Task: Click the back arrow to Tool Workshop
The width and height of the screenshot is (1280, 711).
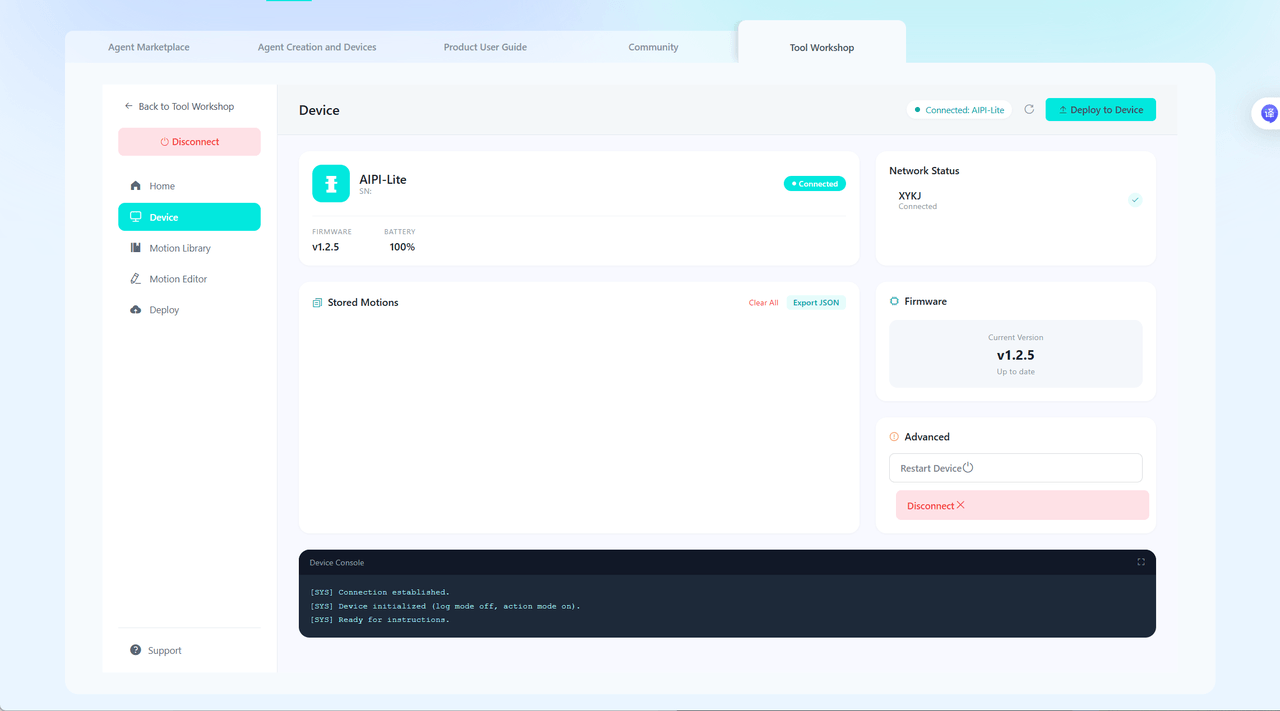Action: [x=128, y=106]
